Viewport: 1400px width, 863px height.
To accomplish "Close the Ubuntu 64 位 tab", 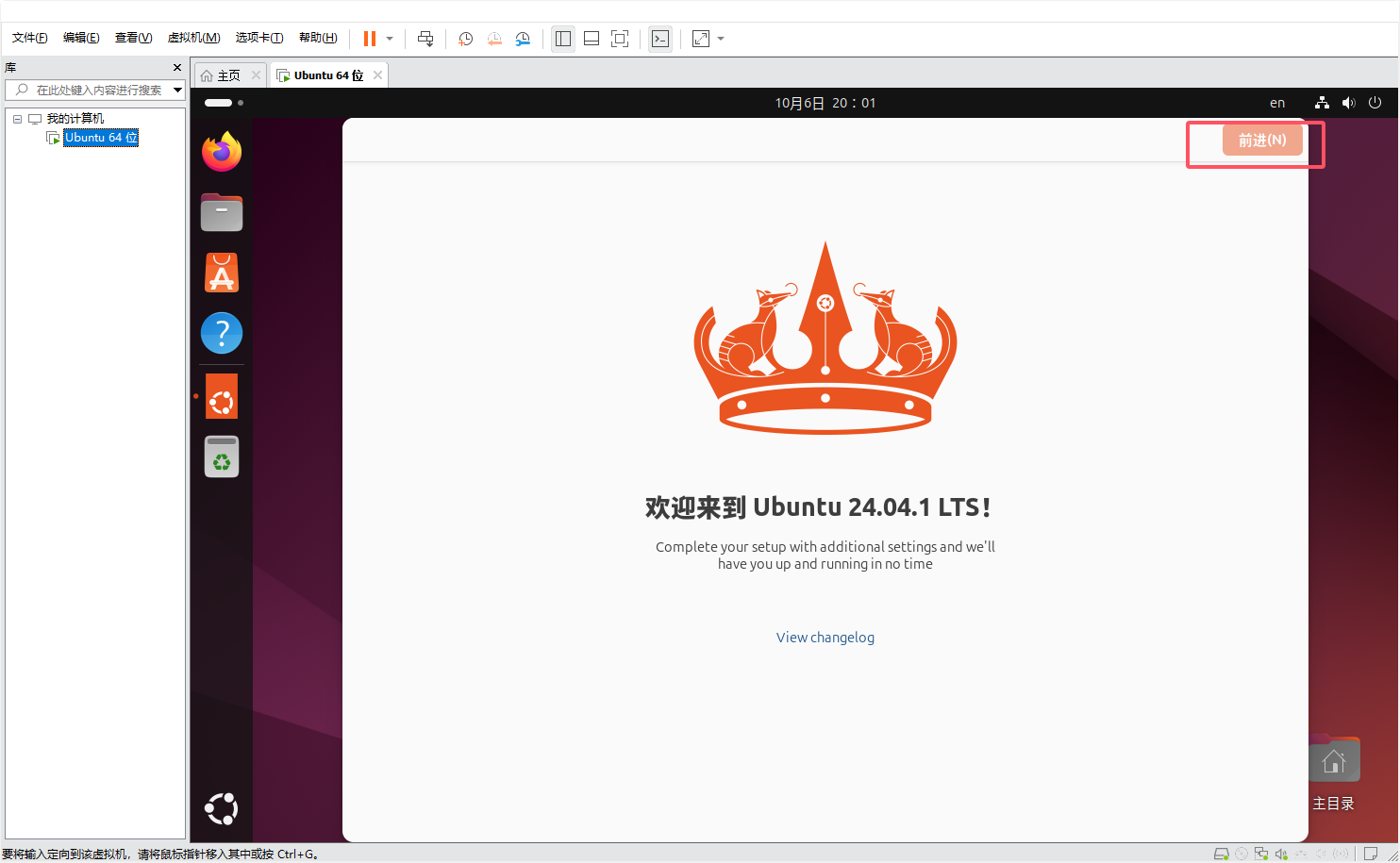I will click(377, 75).
